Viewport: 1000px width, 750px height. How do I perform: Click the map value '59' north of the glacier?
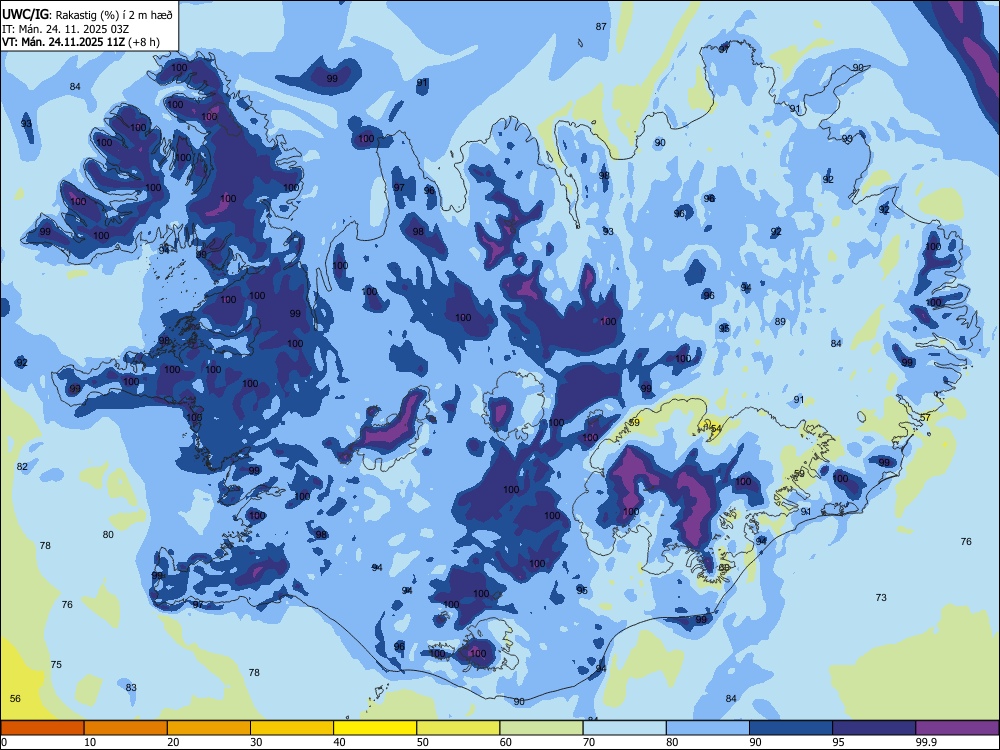(634, 423)
